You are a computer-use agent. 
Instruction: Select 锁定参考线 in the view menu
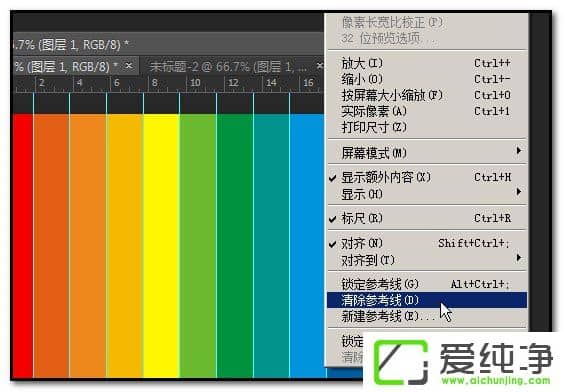pyautogui.click(x=427, y=284)
